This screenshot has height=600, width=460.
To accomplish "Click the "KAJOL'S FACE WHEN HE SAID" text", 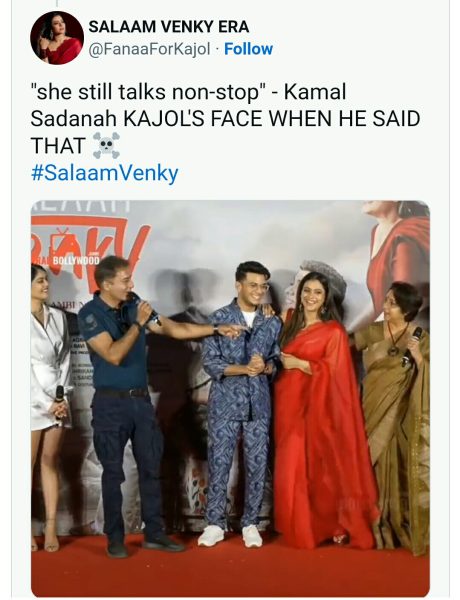I will (x=272, y=119).
